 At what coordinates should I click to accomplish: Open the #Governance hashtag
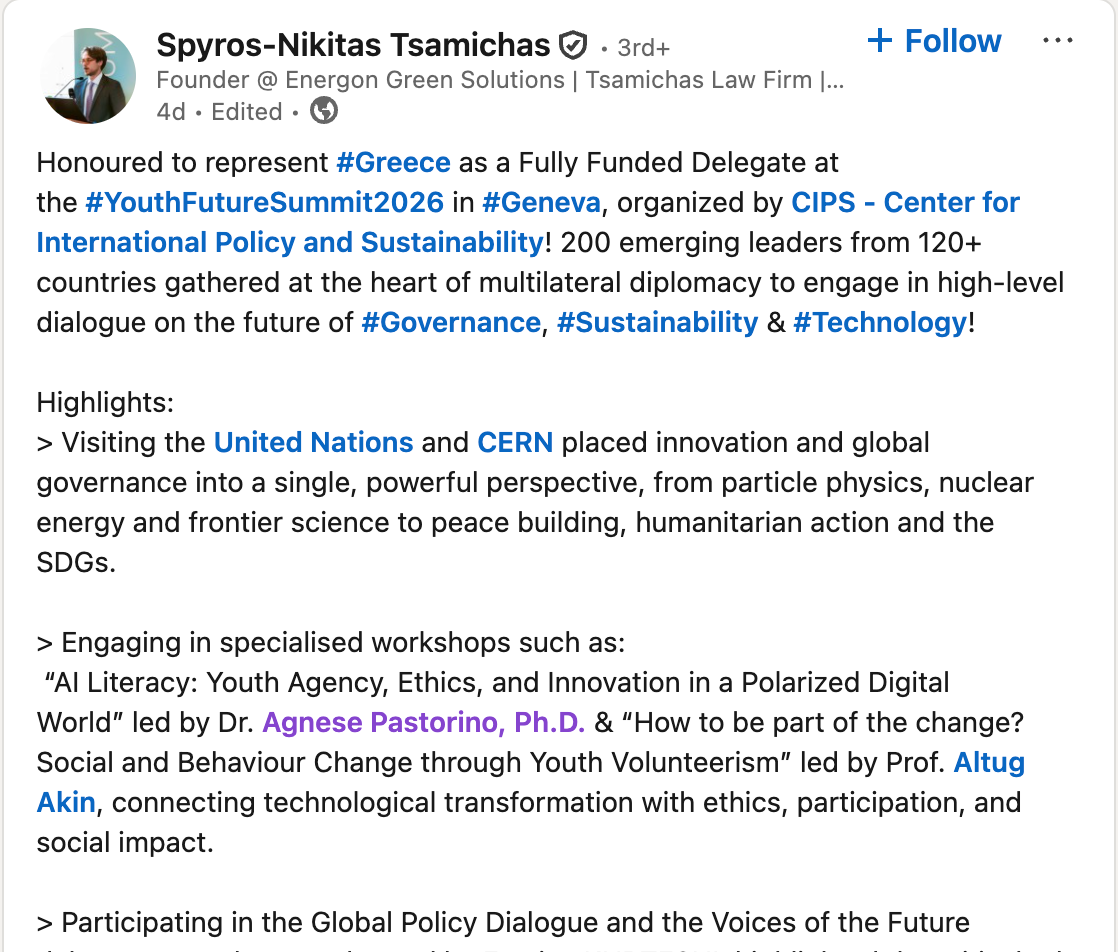click(450, 322)
